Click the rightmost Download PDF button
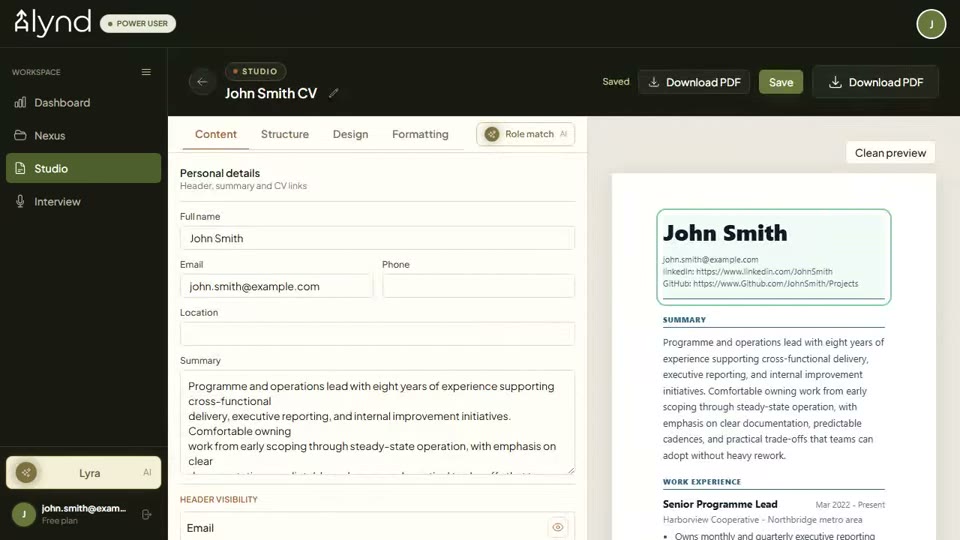 (x=876, y=82)
